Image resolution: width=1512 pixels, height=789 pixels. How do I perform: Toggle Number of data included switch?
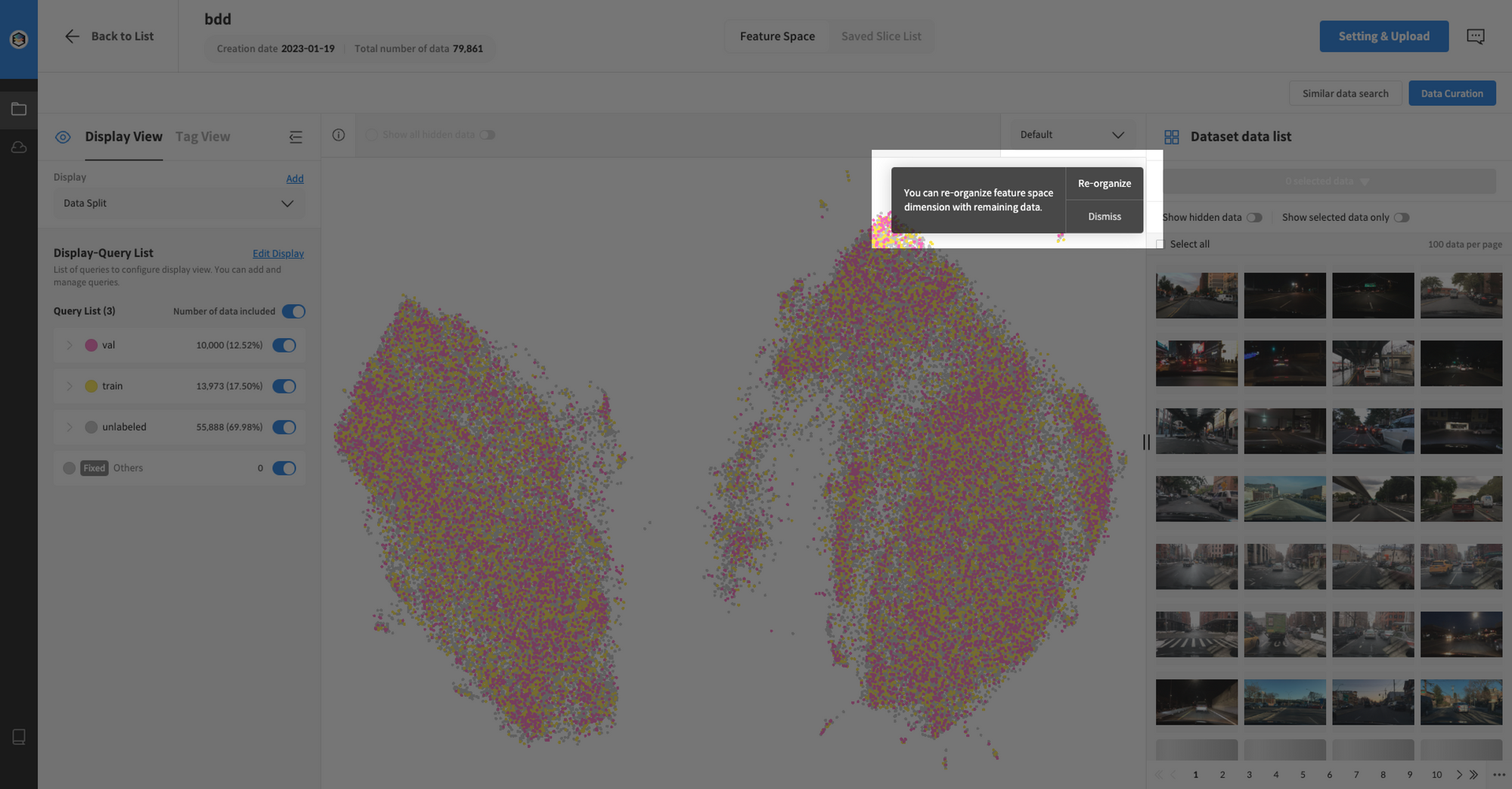point(293,312)
